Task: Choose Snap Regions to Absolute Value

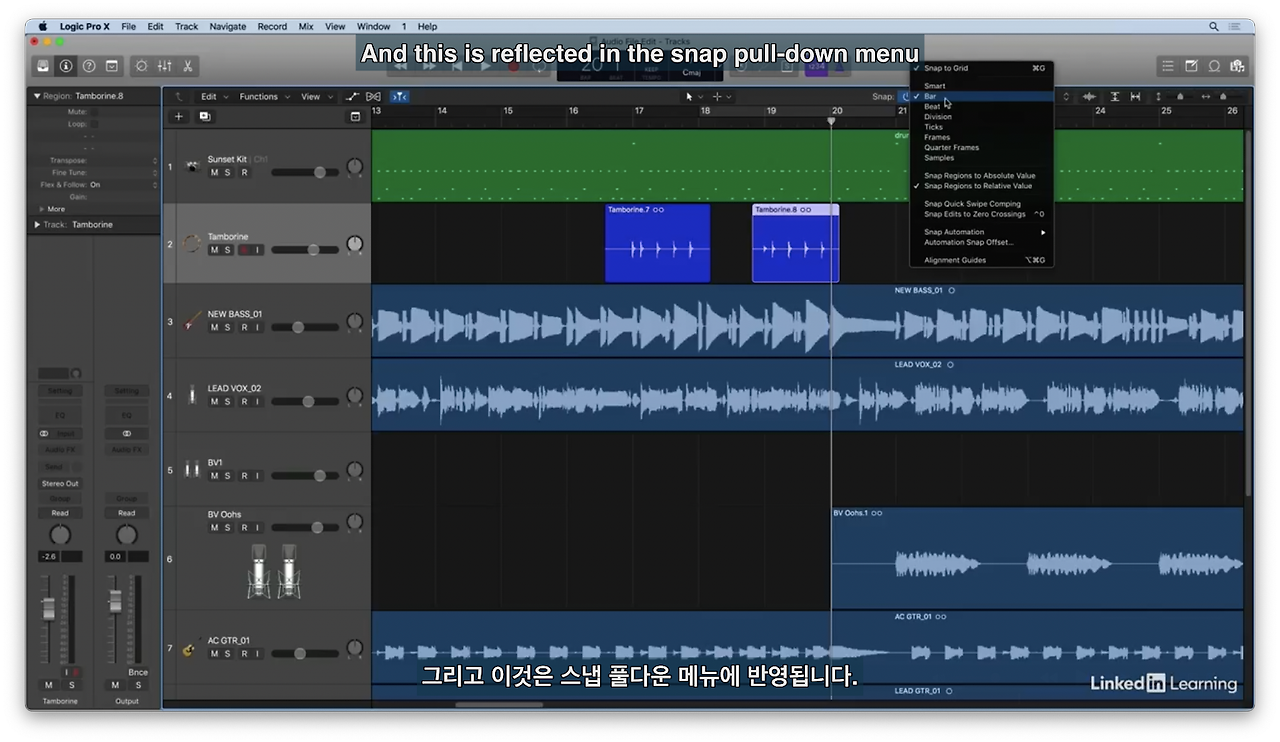Action: pos(981,176)
